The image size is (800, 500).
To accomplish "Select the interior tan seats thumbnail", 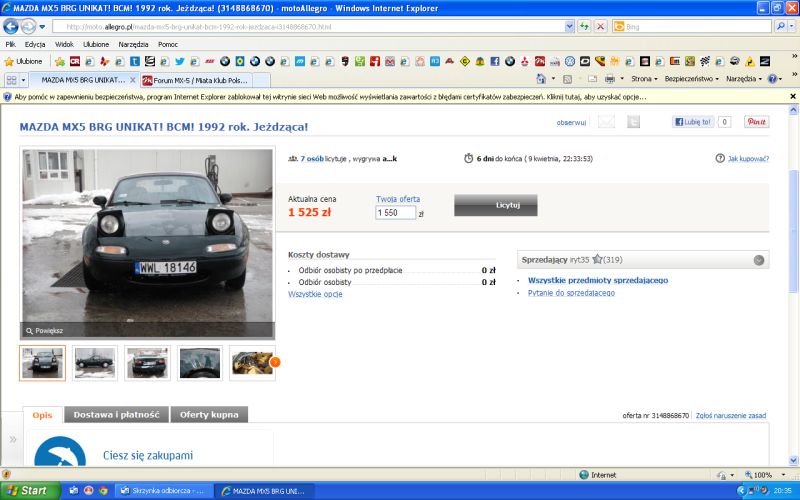I will click(252, 363).
